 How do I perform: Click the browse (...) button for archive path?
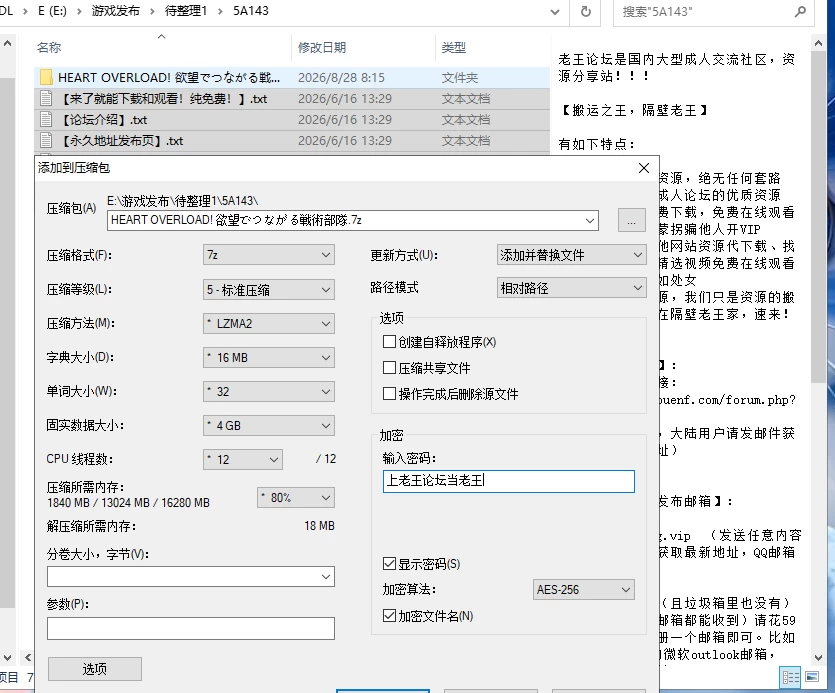pos(632,221)
